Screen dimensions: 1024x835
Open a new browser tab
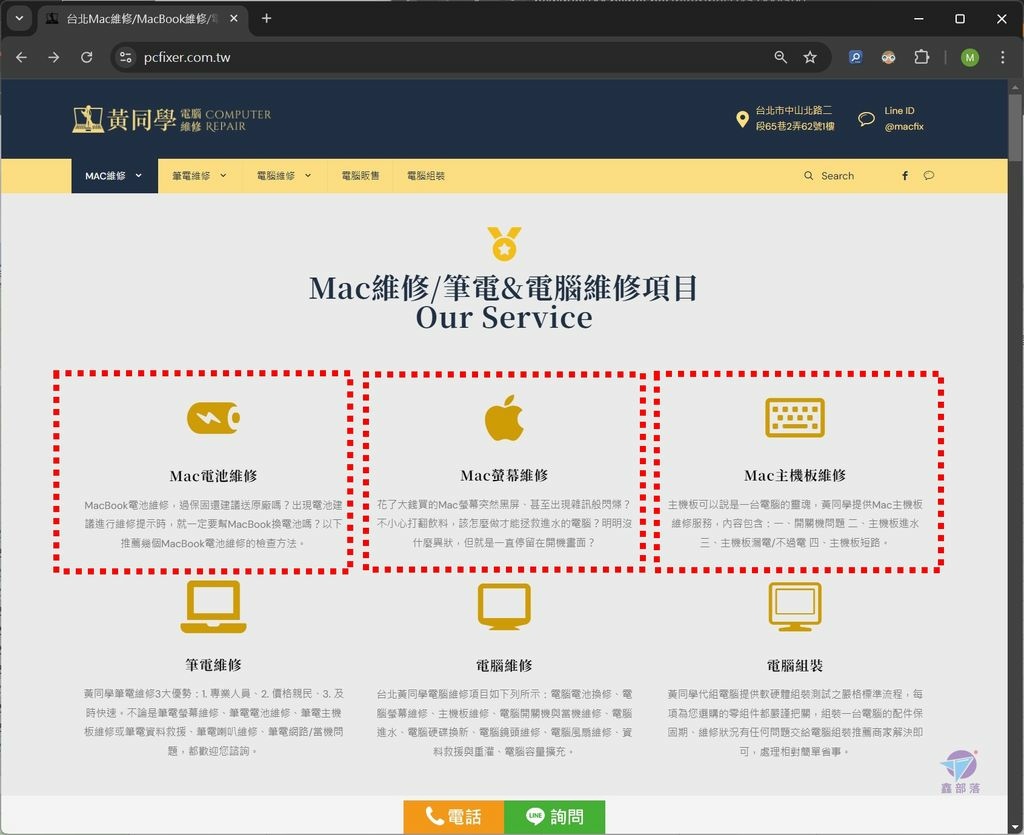[x=266, y=18]
